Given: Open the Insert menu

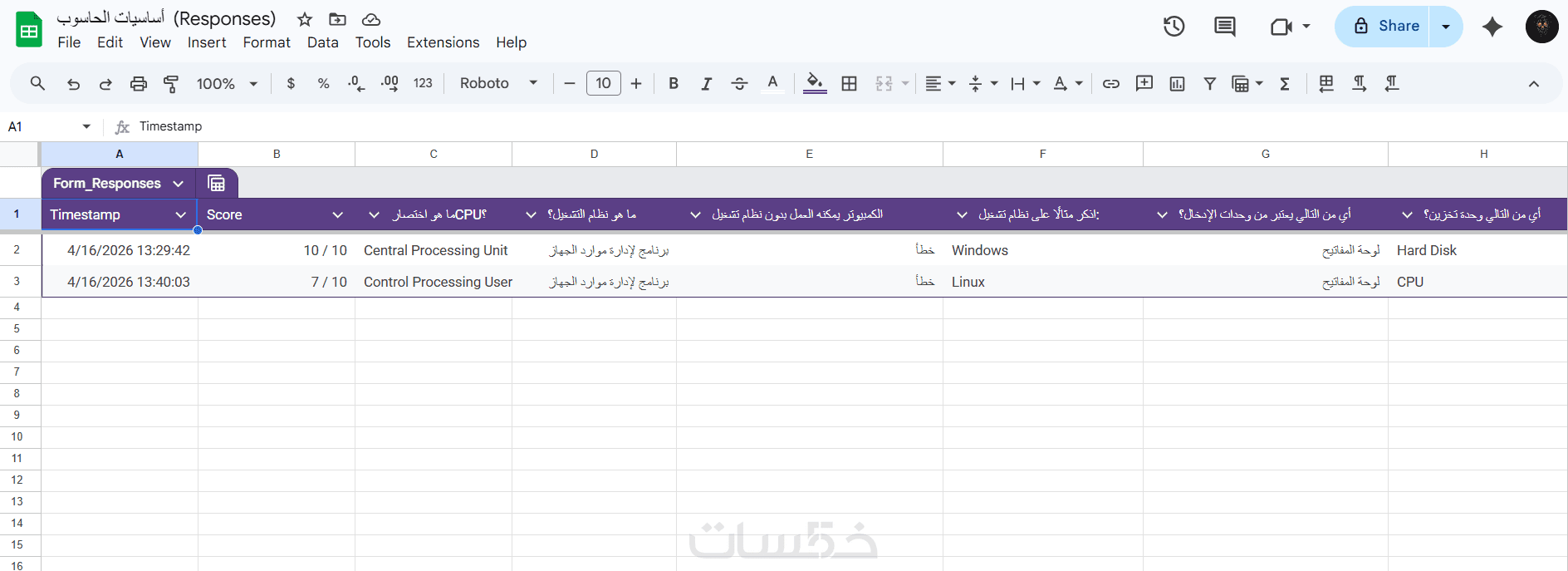Looking at the screenshot, I should (207, 42).
